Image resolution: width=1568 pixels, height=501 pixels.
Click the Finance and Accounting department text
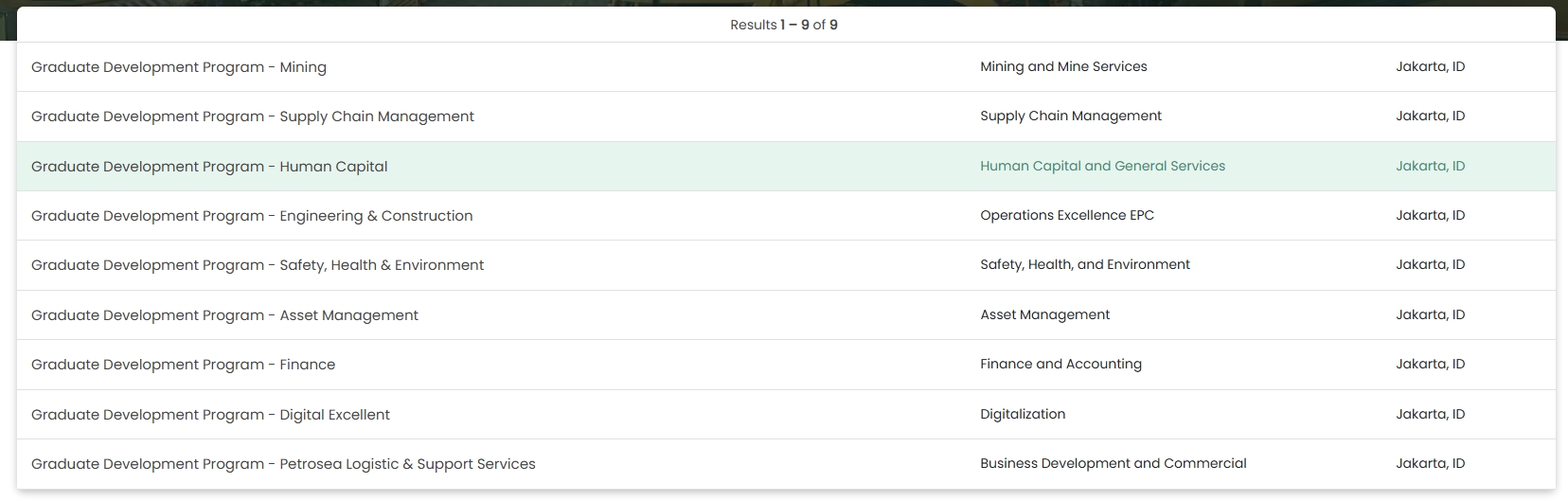click(1060, 364)
